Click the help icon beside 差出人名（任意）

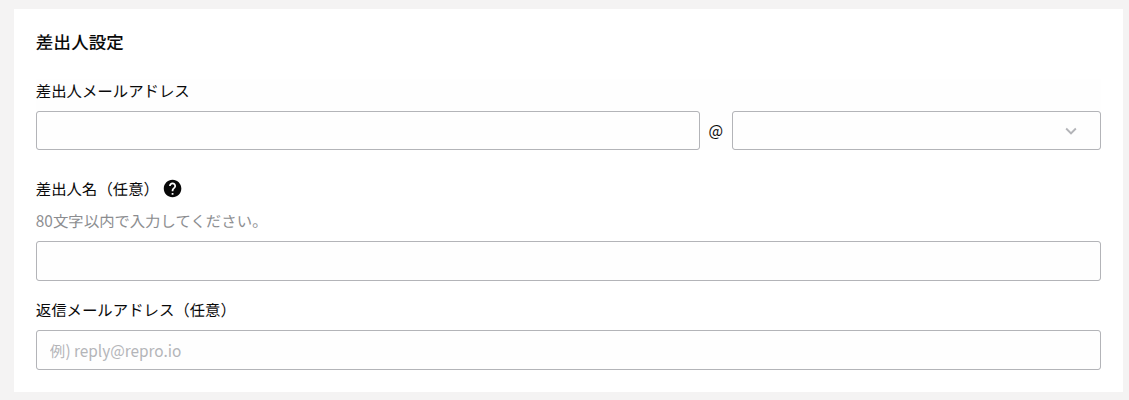[172, 189]
